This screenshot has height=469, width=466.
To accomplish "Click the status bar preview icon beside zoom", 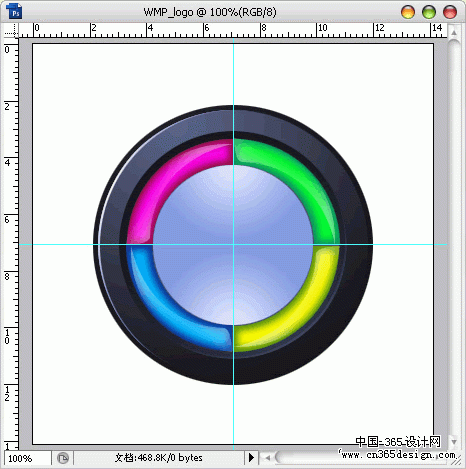I will [63, 458].
